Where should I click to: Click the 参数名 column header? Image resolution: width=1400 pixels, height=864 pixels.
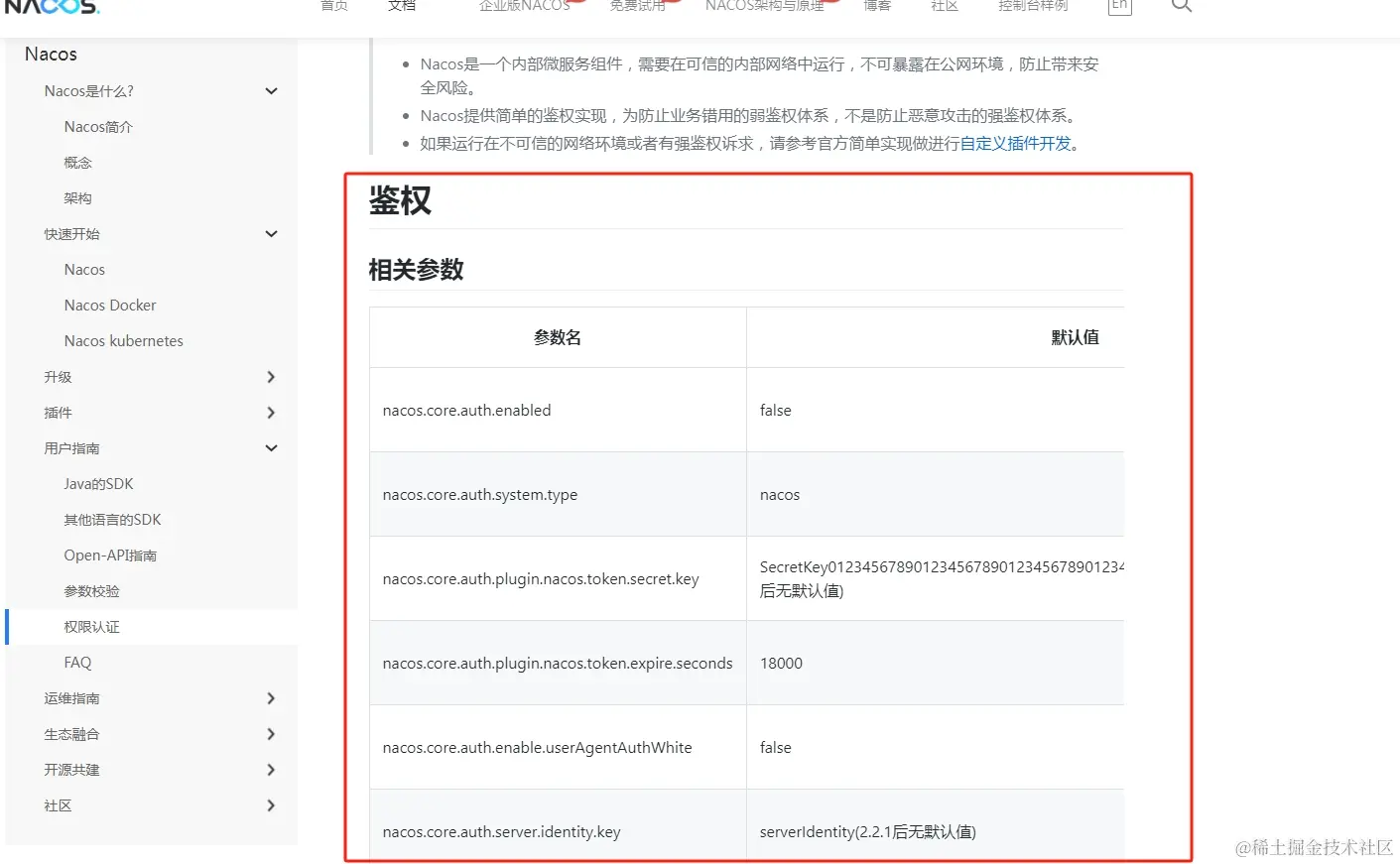(558, 337)
